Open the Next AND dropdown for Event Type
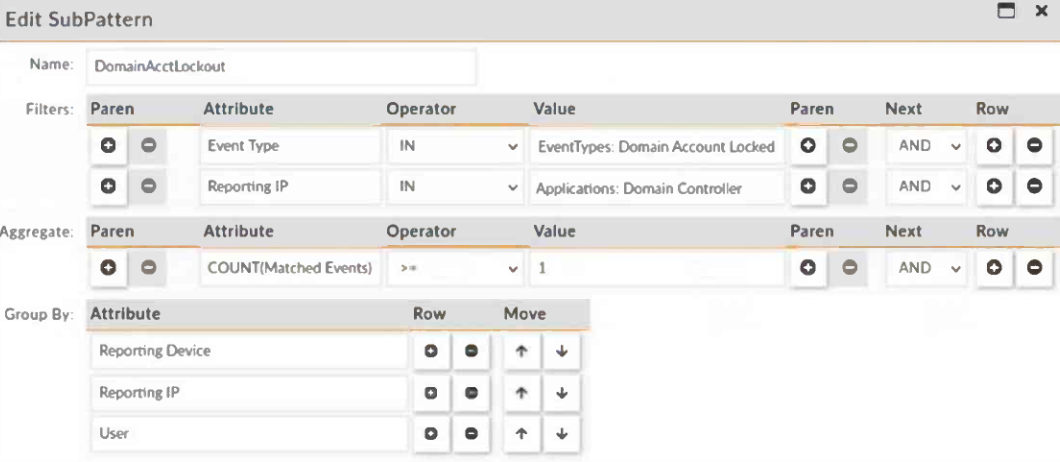Viewport: 1060px width, 462px height. point(927,146)
